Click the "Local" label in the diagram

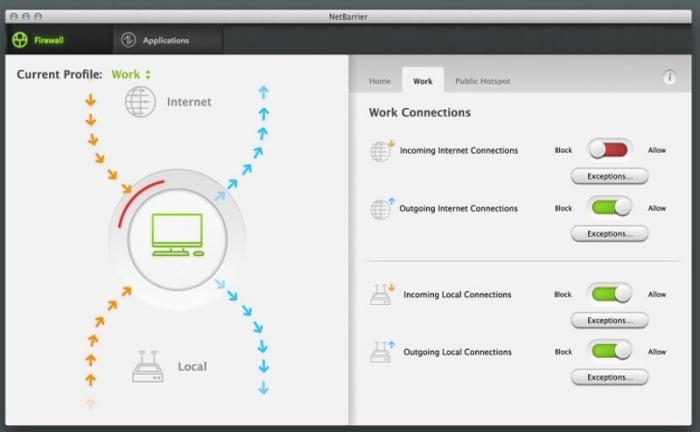pos(192,366)
